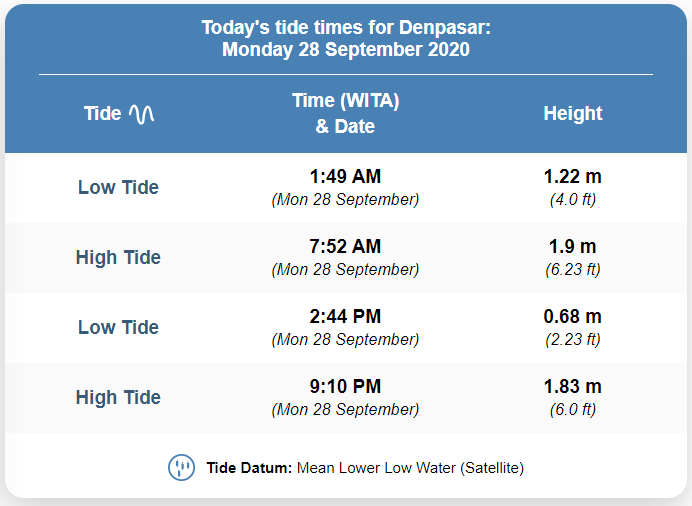Image resolution: width=692 pixels, height=506 pixels.
Task: Click the Tide Datum label text
Action: (249, 468)
